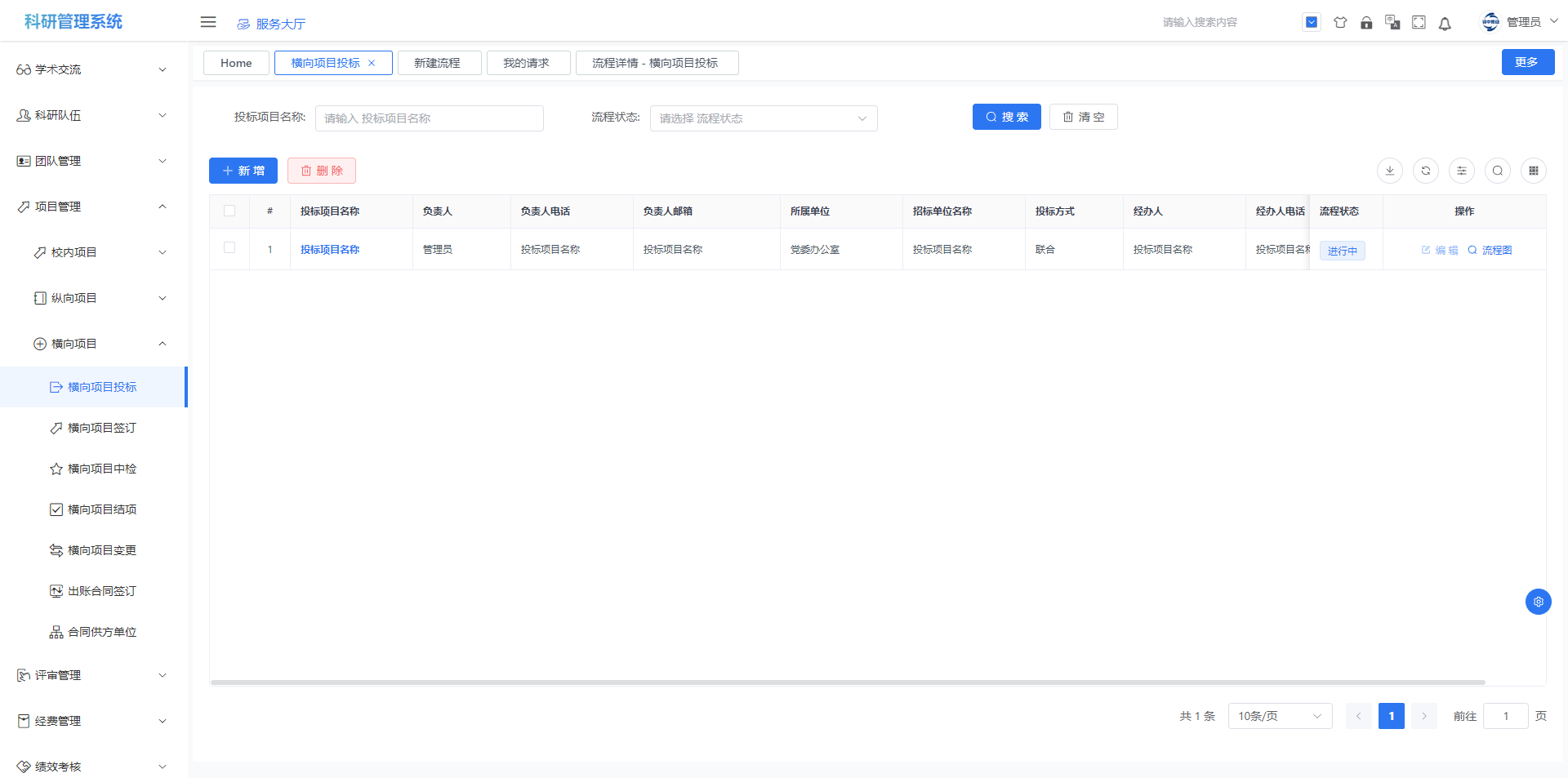
Task: Open the language translation switcher icon
Action: 1392,23
